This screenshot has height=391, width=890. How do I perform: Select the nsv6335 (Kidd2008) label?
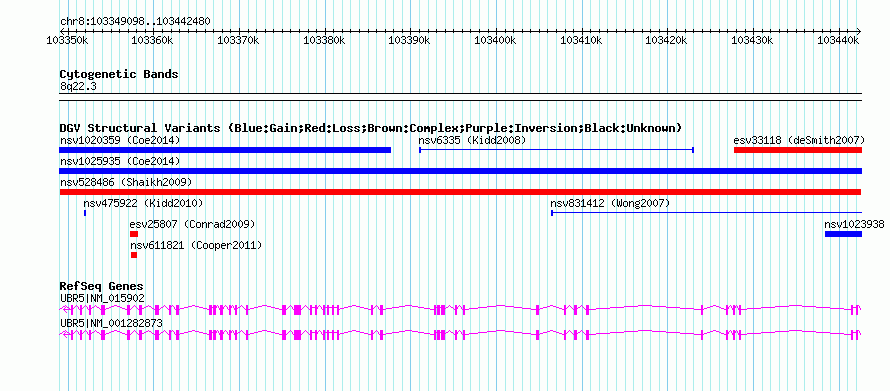pos(472,140)
